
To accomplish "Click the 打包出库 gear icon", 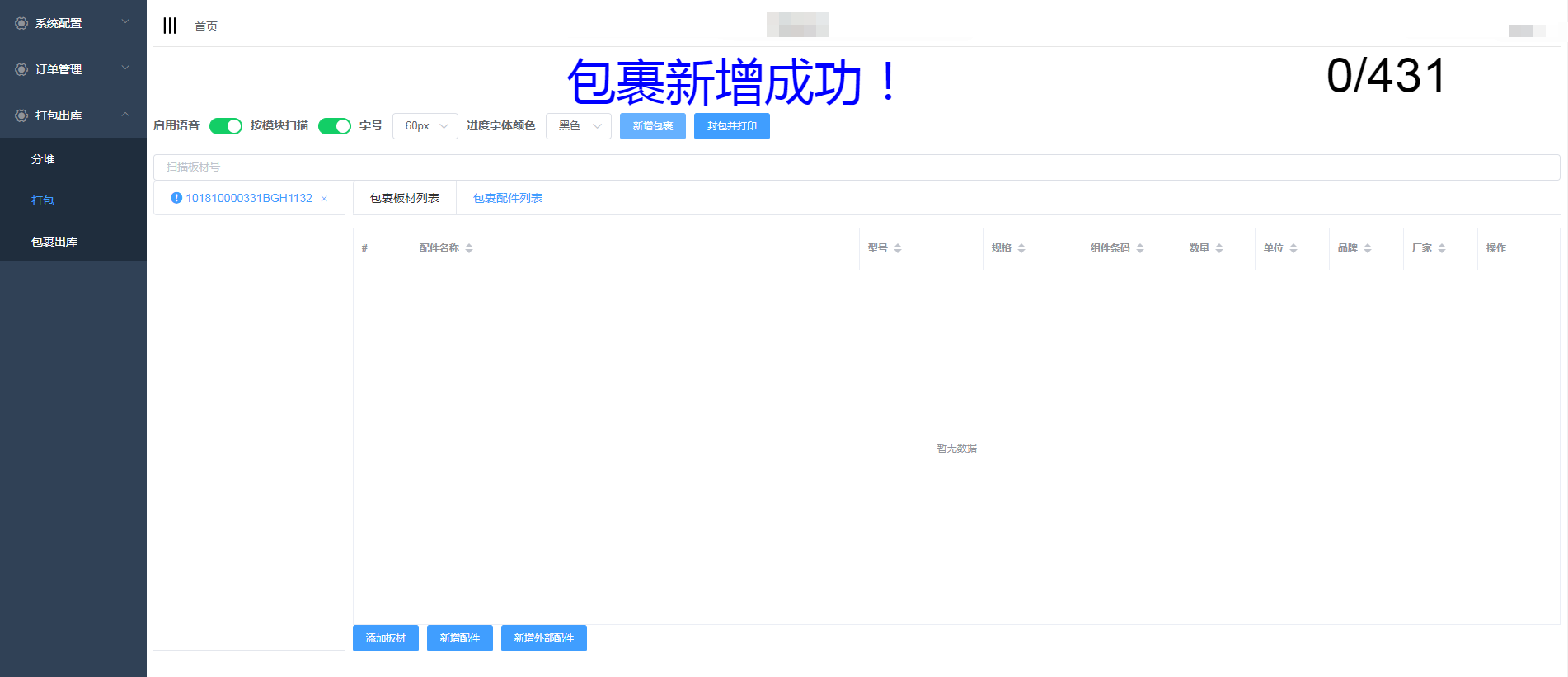I will (x=21, y=115).
